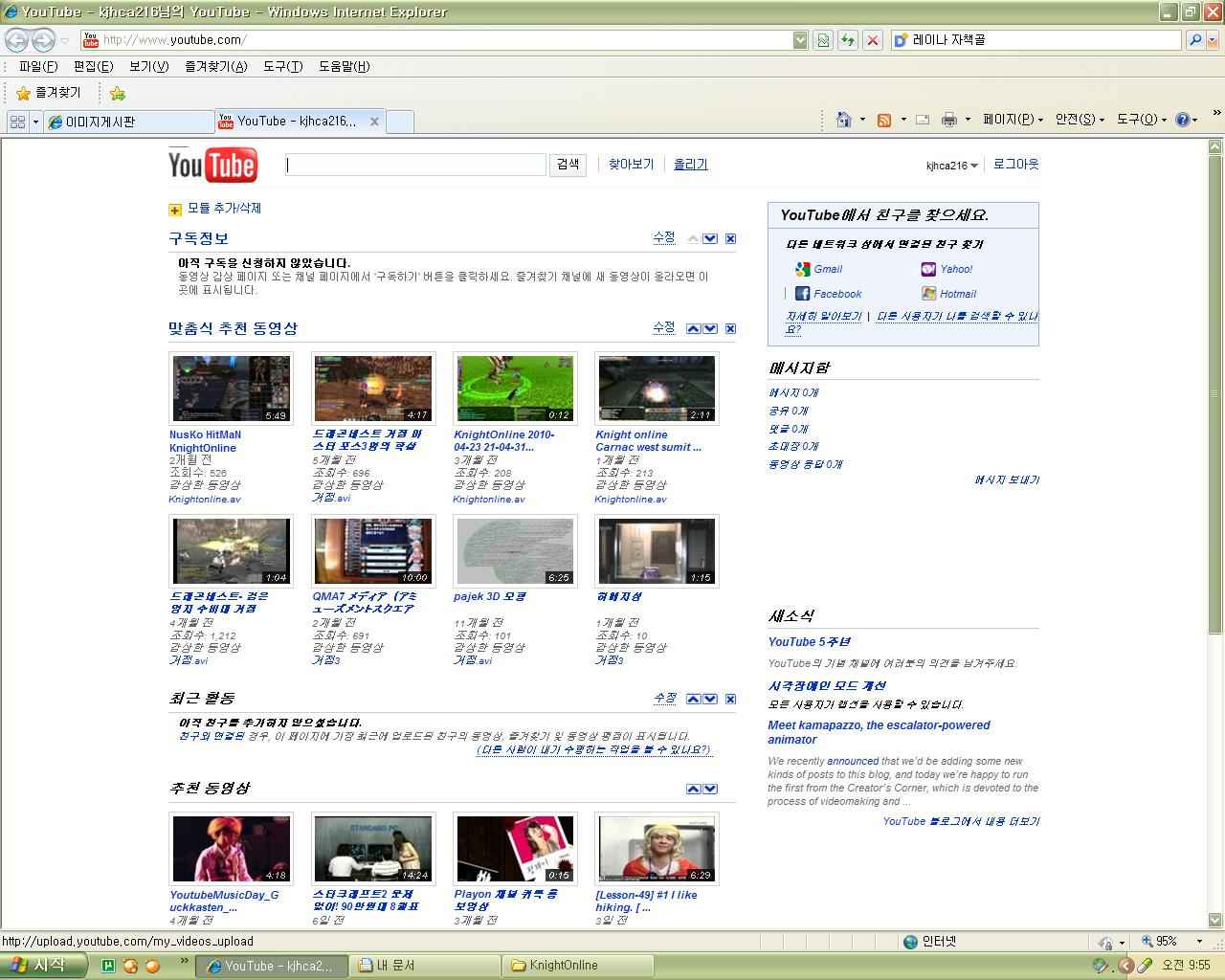Open the Help menu (도움말)

(344, 66)
